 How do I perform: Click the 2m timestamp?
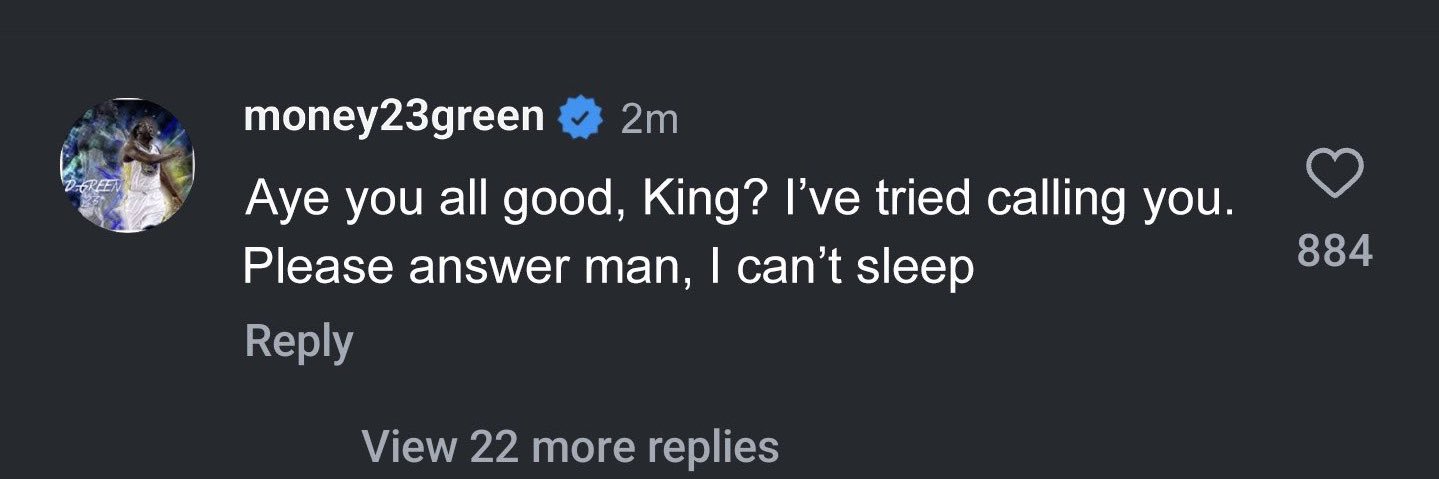649,120
